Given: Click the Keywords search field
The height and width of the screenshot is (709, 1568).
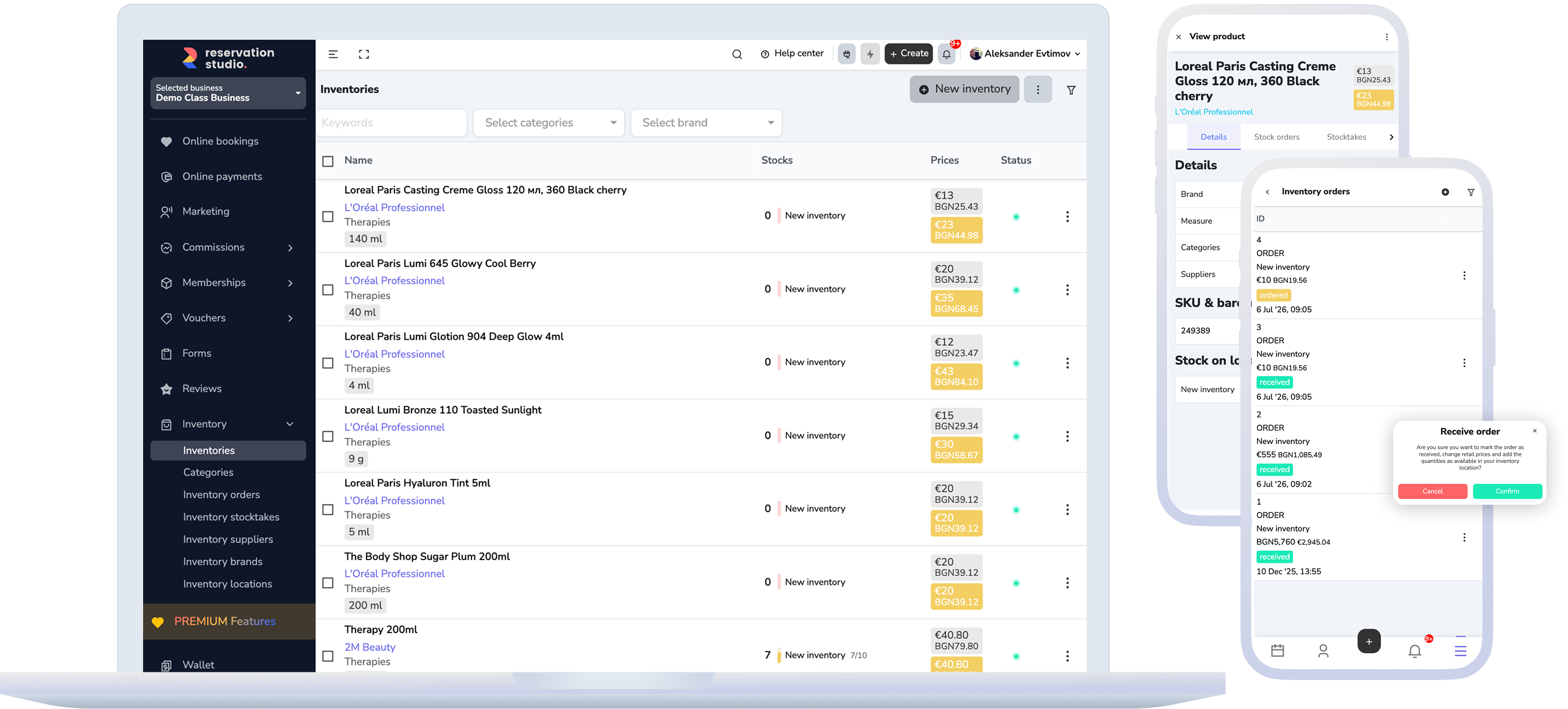Looking at the screenshot, I should point(392,123).
